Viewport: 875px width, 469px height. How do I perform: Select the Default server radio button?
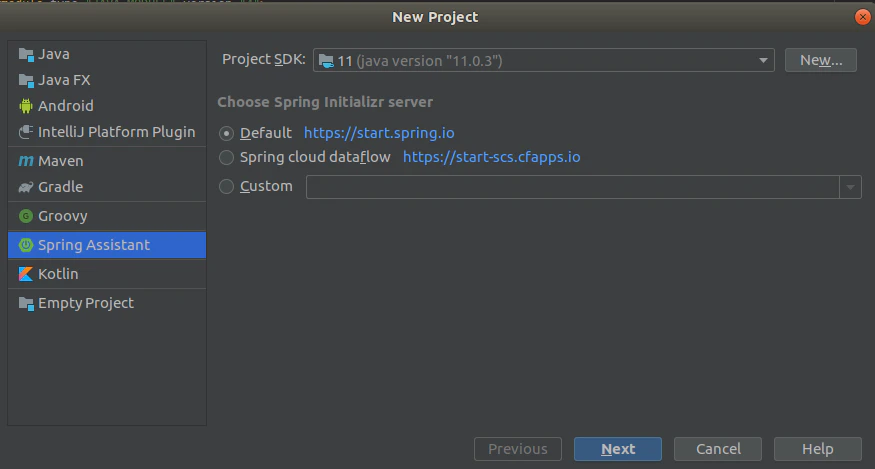point(226,133)
